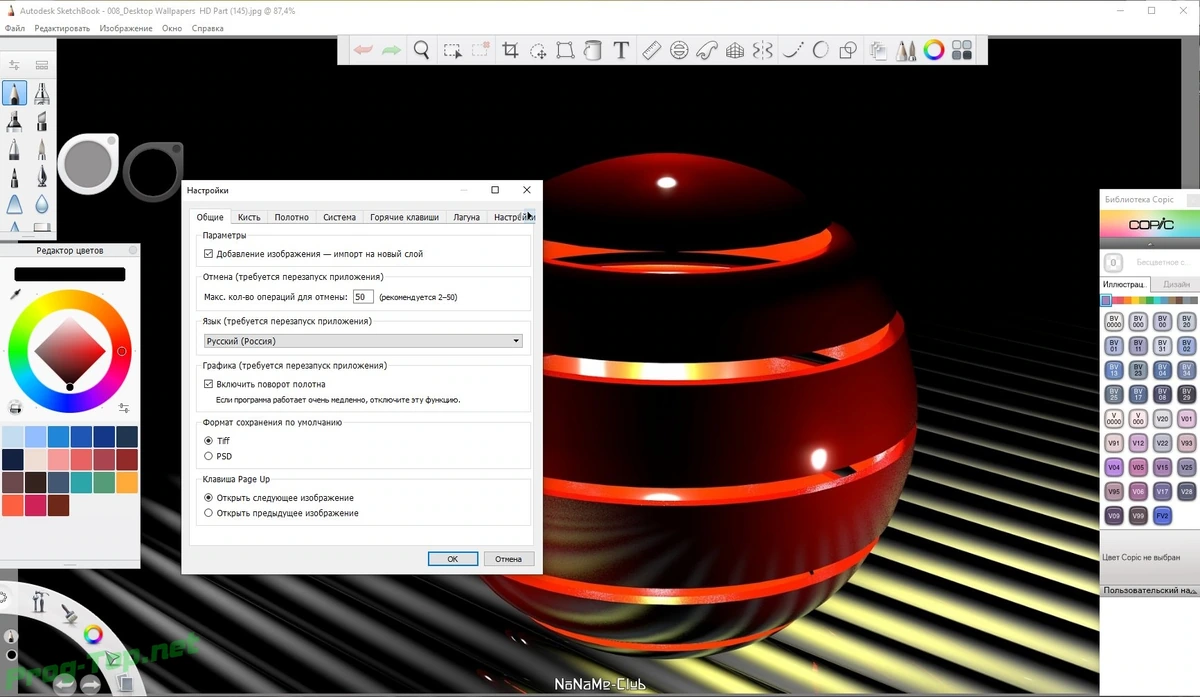Pick the BV13 Copic color swatch
Screen dimensions: 1200x697
[1113, 370]
